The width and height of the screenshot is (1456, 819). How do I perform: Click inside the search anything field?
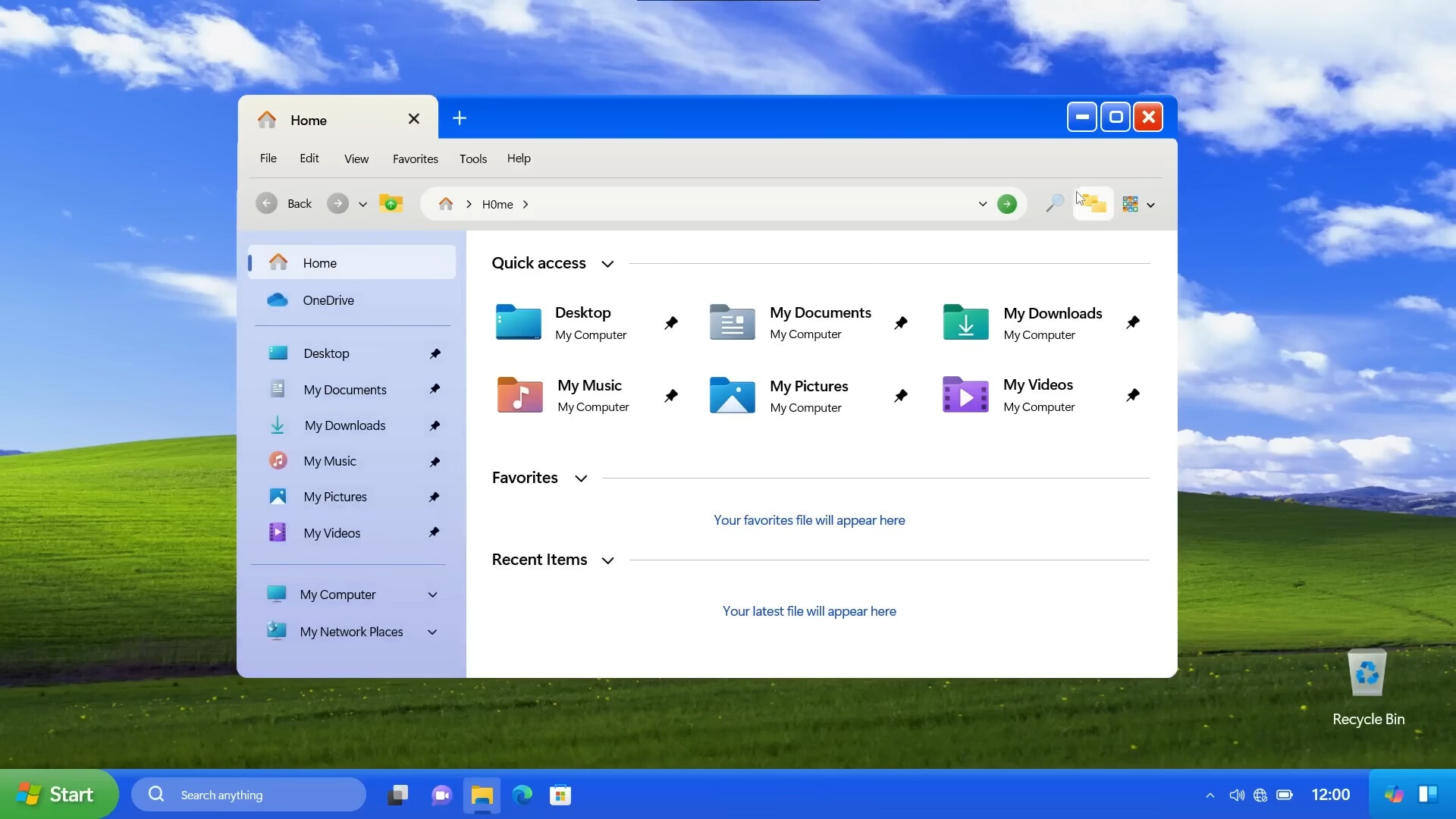250,795
